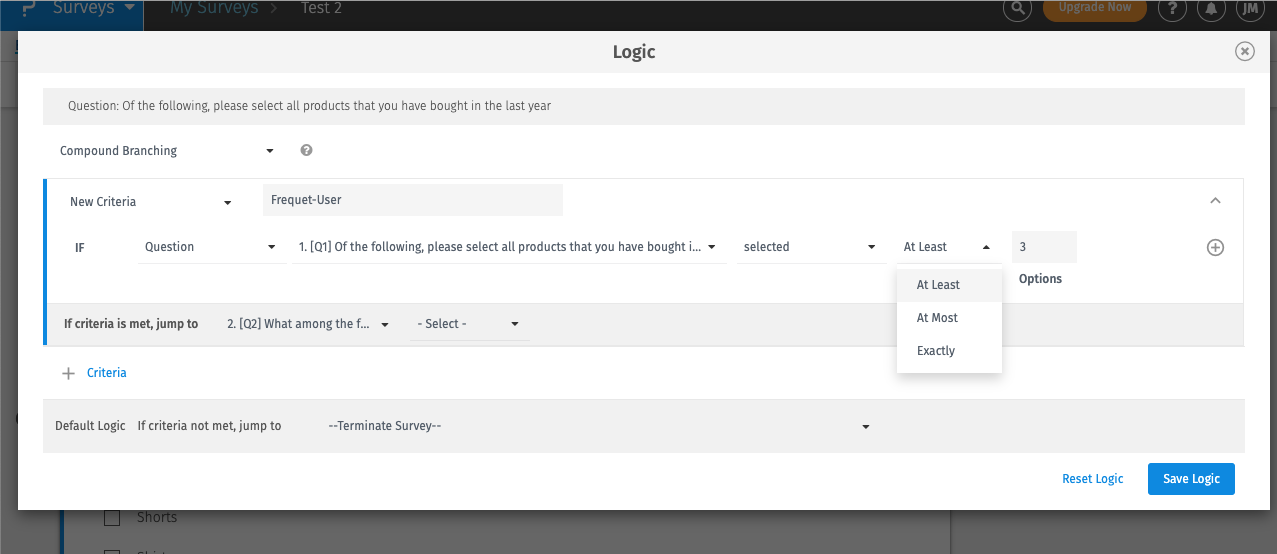This screenshot has height=554, width=1277.
Task: Open the Terminate Survey default logic dropdown
Action: (598, 426)
